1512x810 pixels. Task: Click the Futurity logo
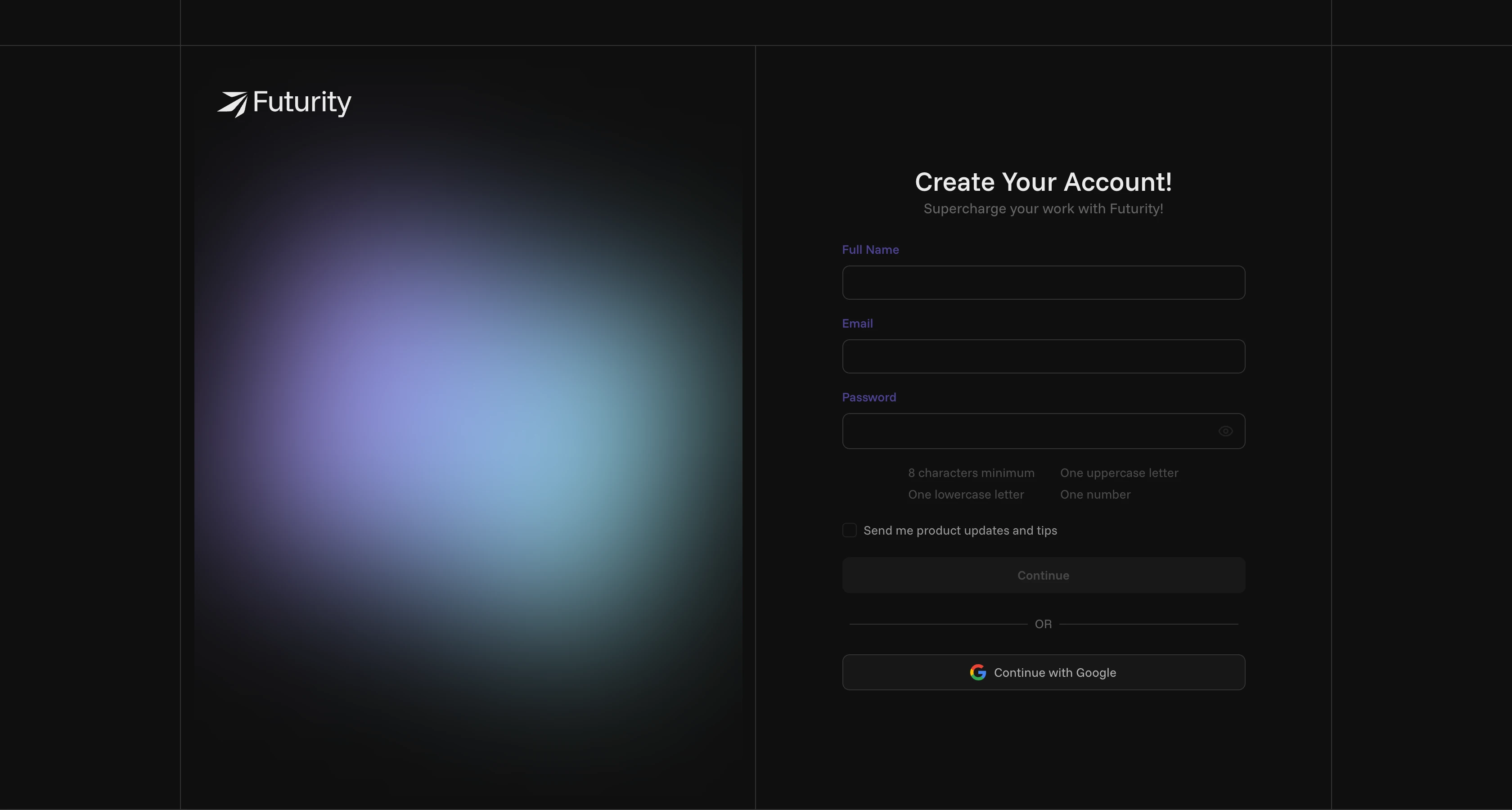284,103
